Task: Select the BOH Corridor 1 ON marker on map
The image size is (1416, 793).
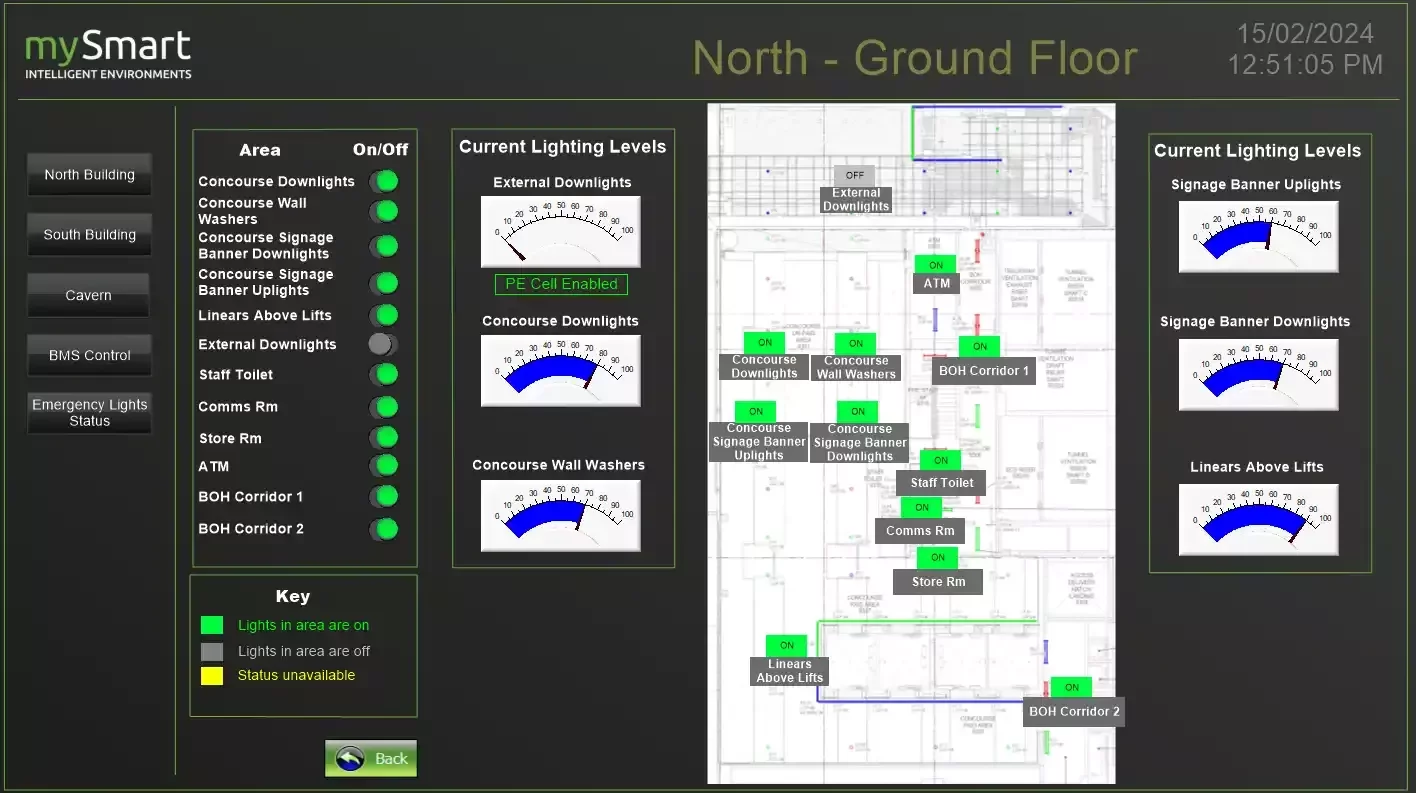Action: (979, 347)
